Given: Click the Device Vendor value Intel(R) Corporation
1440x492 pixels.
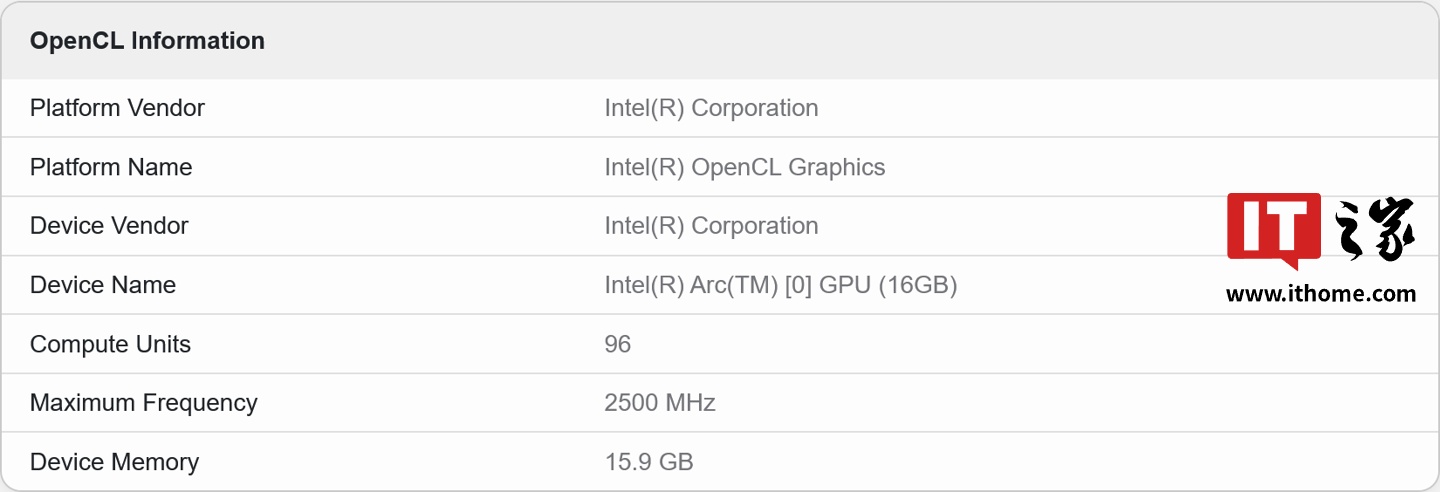Looking at the screenshot, I should (711, 226).
